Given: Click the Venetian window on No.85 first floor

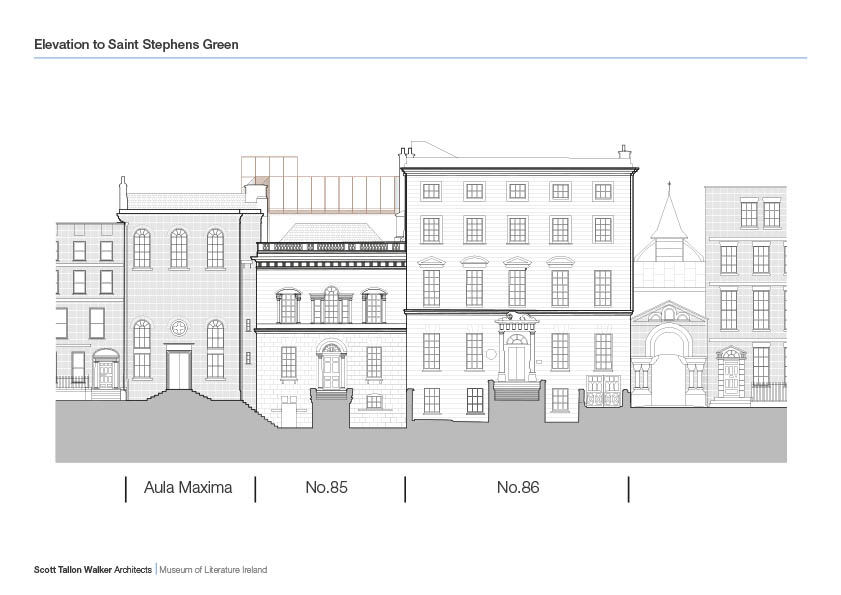Looking at the screenshot, I should click(x=331, y=305).
